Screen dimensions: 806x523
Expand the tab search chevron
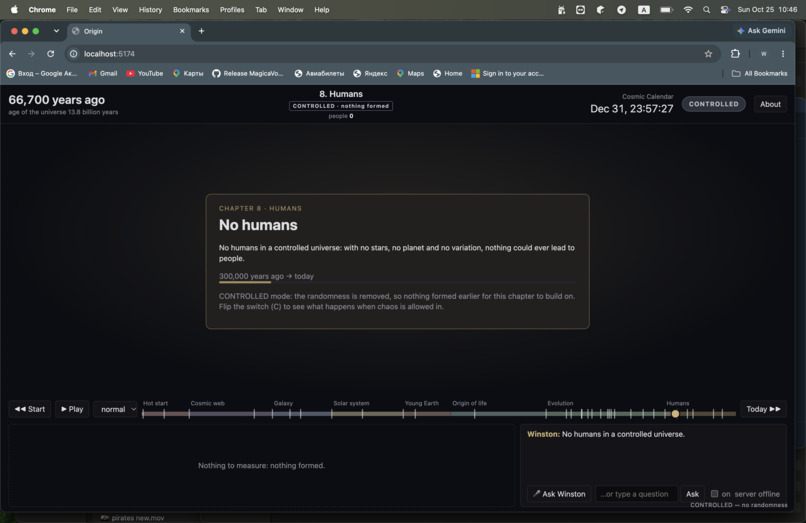click(56, 31)
